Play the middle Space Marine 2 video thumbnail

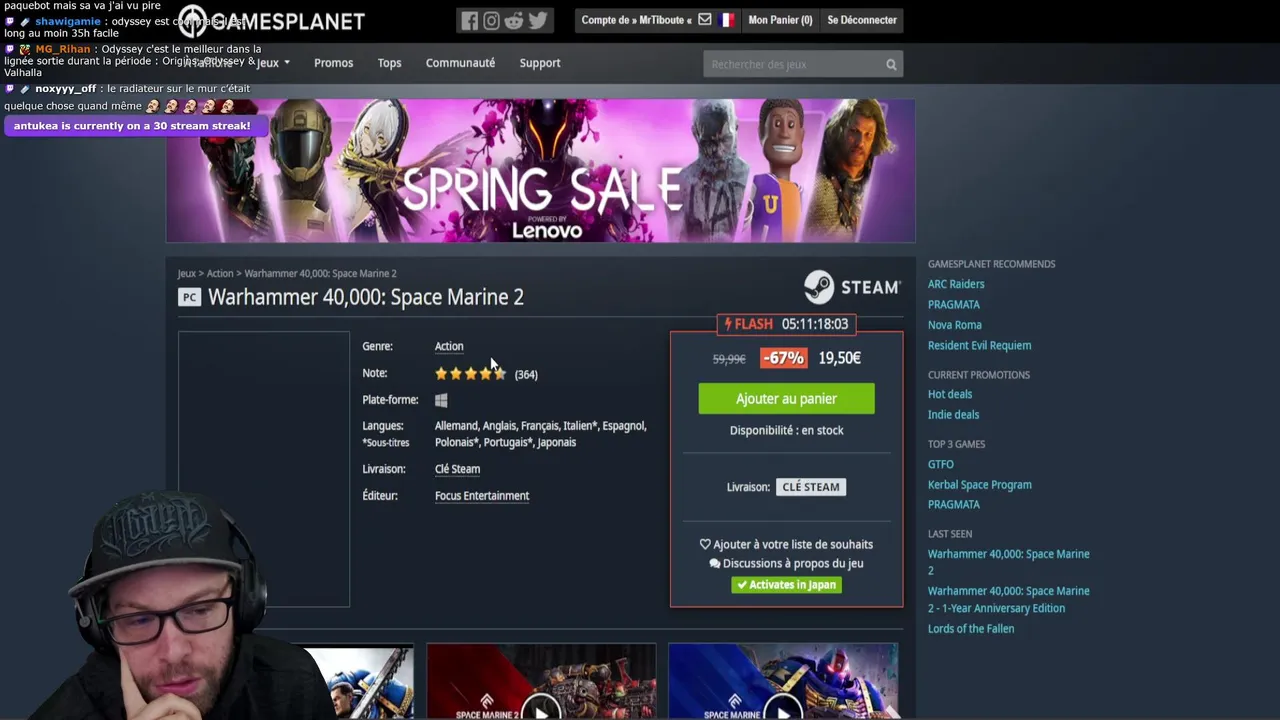(541, 681)
